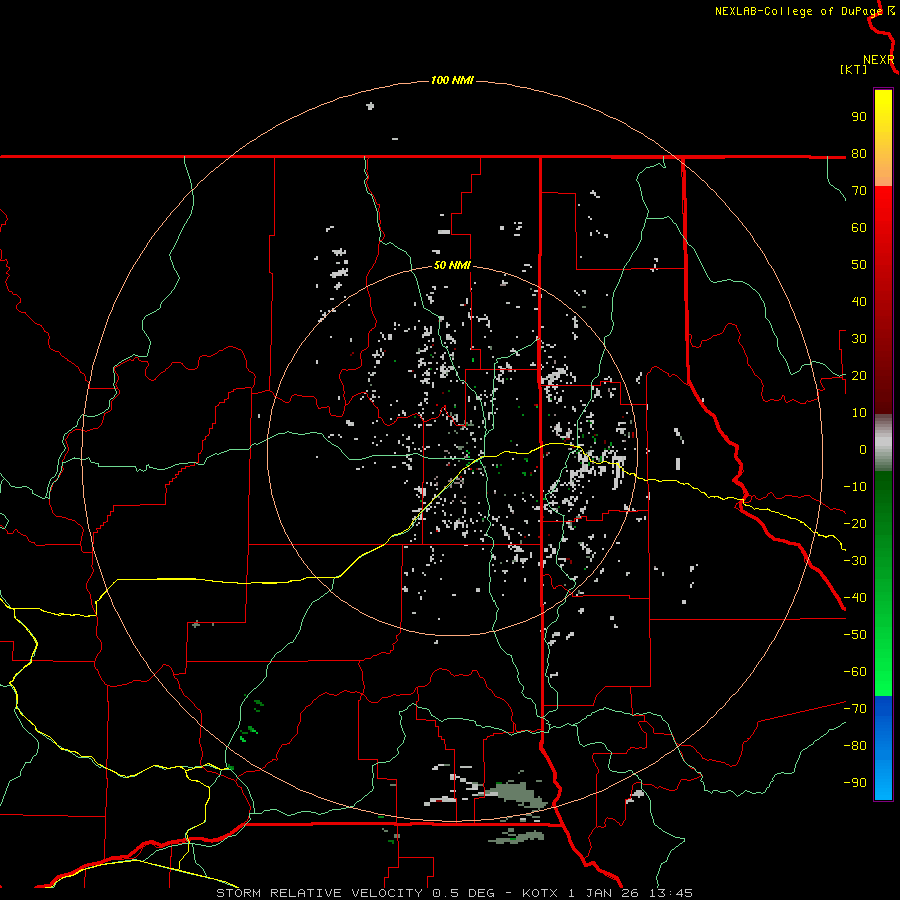Click the 70 value on velocity scale
The image size is (900, 900).
pos(859,191)
